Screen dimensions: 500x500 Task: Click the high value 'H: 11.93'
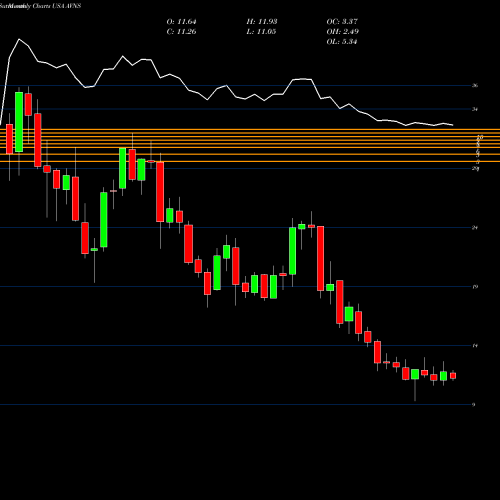pyautogui.click(x=262, y=22)
